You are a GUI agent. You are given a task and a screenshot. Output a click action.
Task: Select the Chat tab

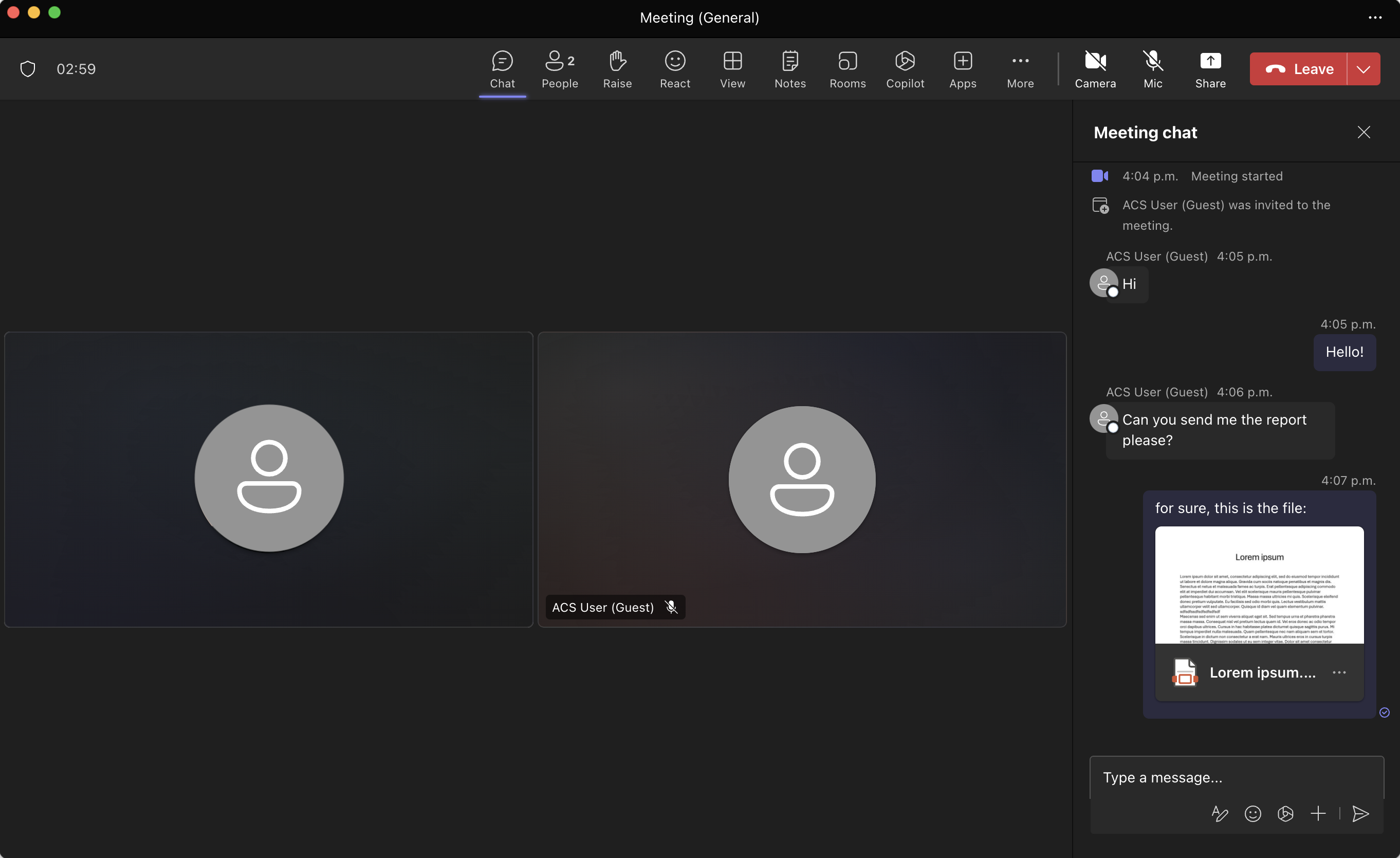pos(502,68)
